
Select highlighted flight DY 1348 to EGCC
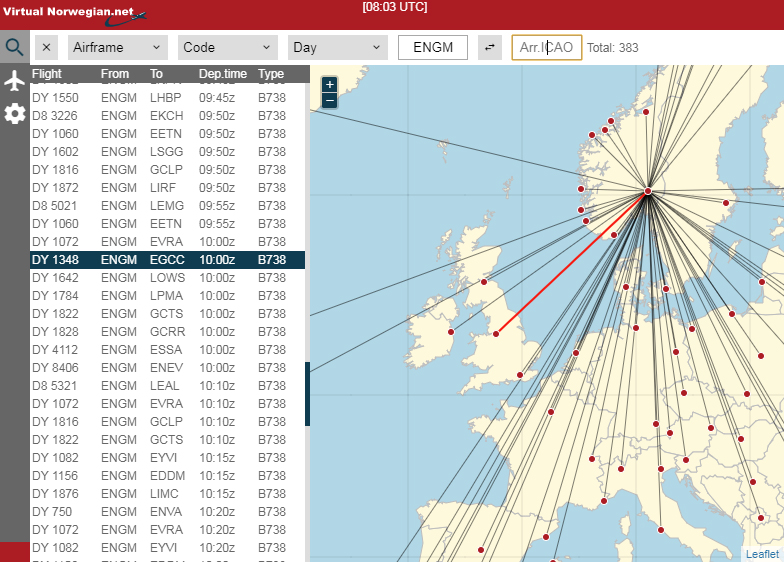click(x=168, y=260)
